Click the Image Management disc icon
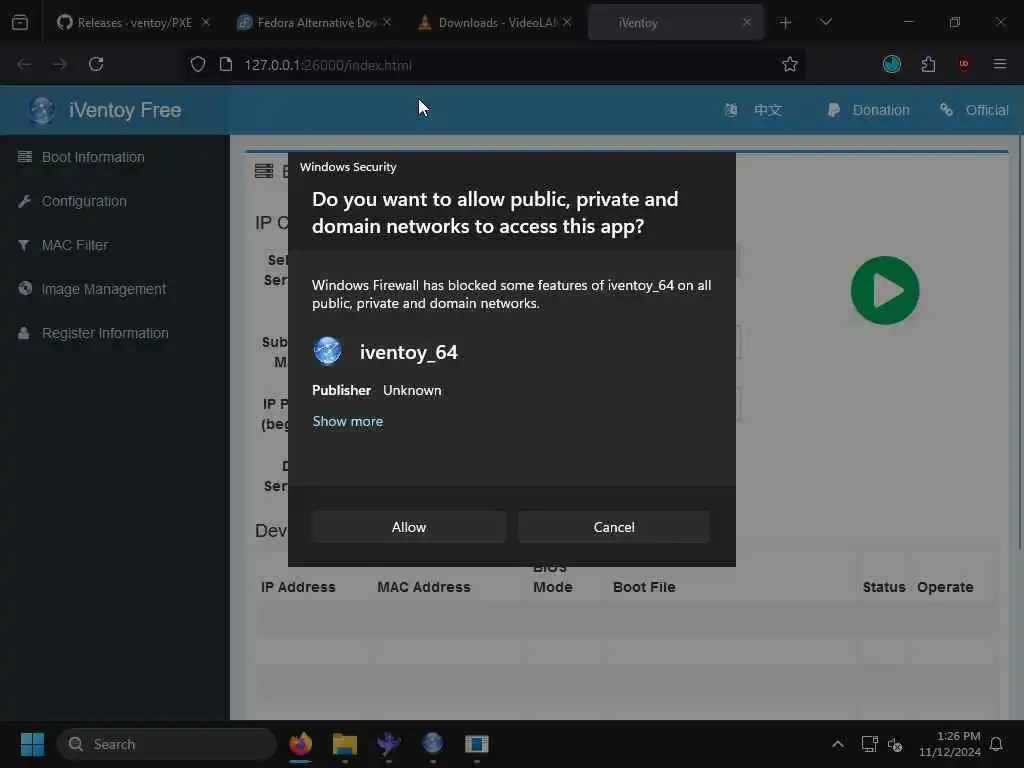This screenshot has width=1024, height=768. point(25,288)
